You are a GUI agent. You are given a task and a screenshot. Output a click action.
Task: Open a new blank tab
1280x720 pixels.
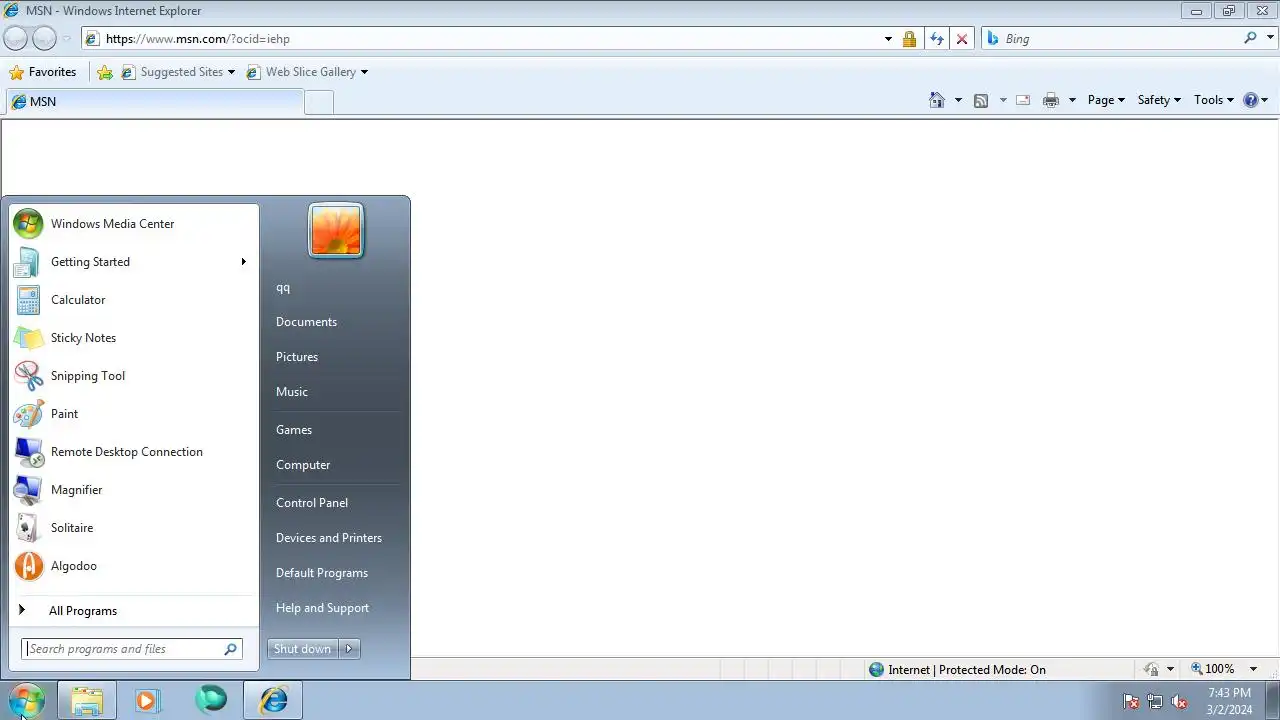point(318,102)
